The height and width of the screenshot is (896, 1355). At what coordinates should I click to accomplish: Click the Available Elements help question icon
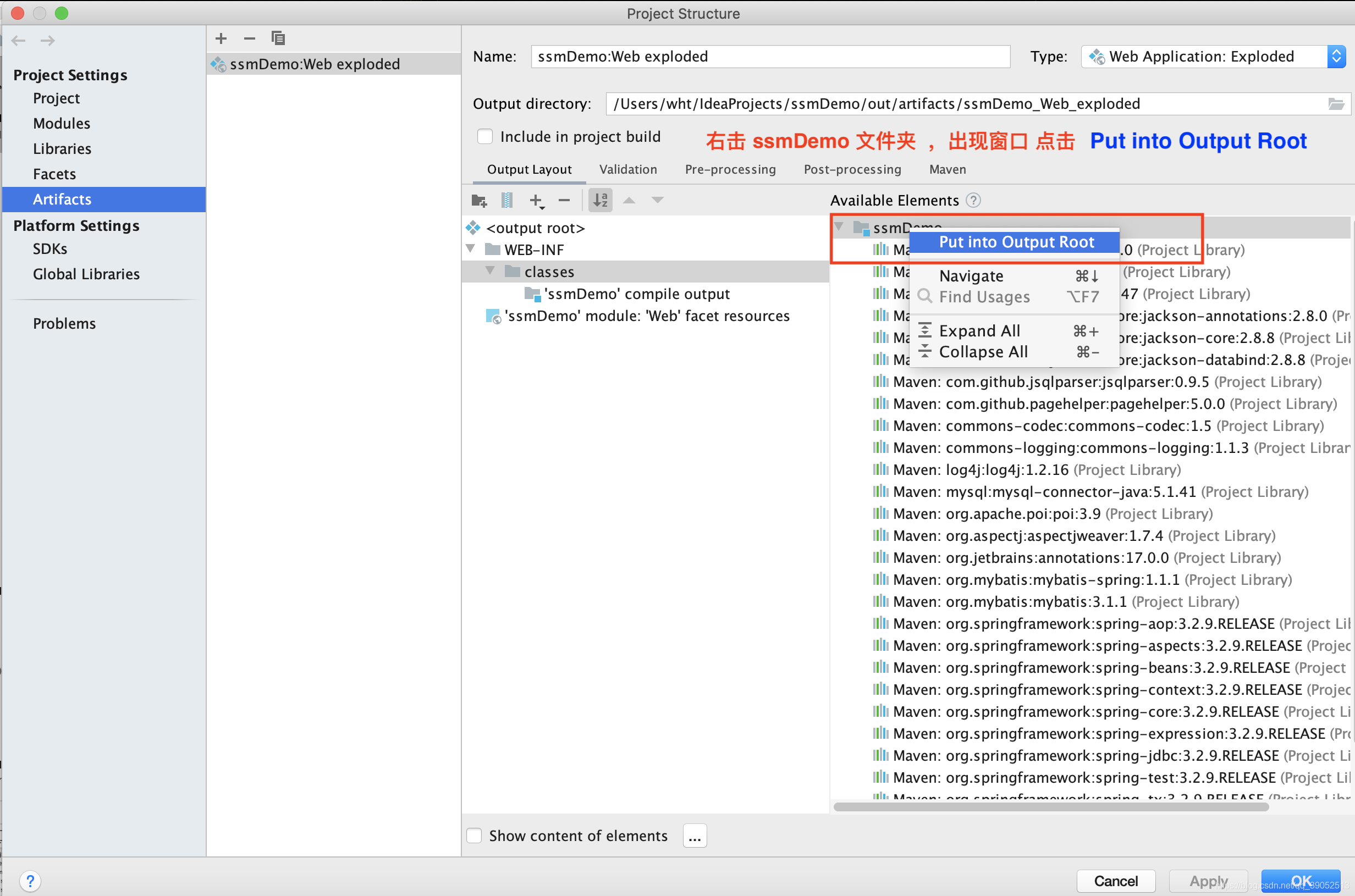pos(973,201)
